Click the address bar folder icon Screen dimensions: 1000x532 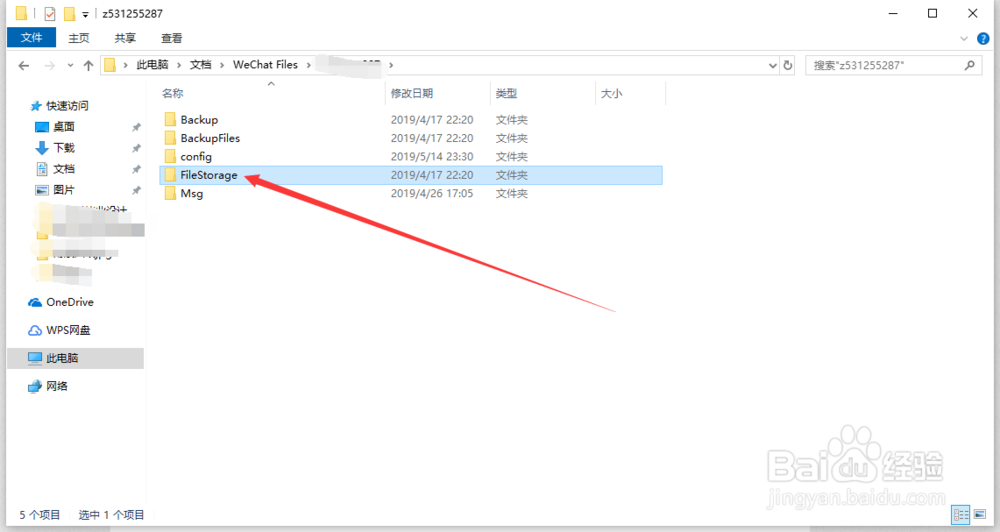pyautogui.click(x=110, y=65)
